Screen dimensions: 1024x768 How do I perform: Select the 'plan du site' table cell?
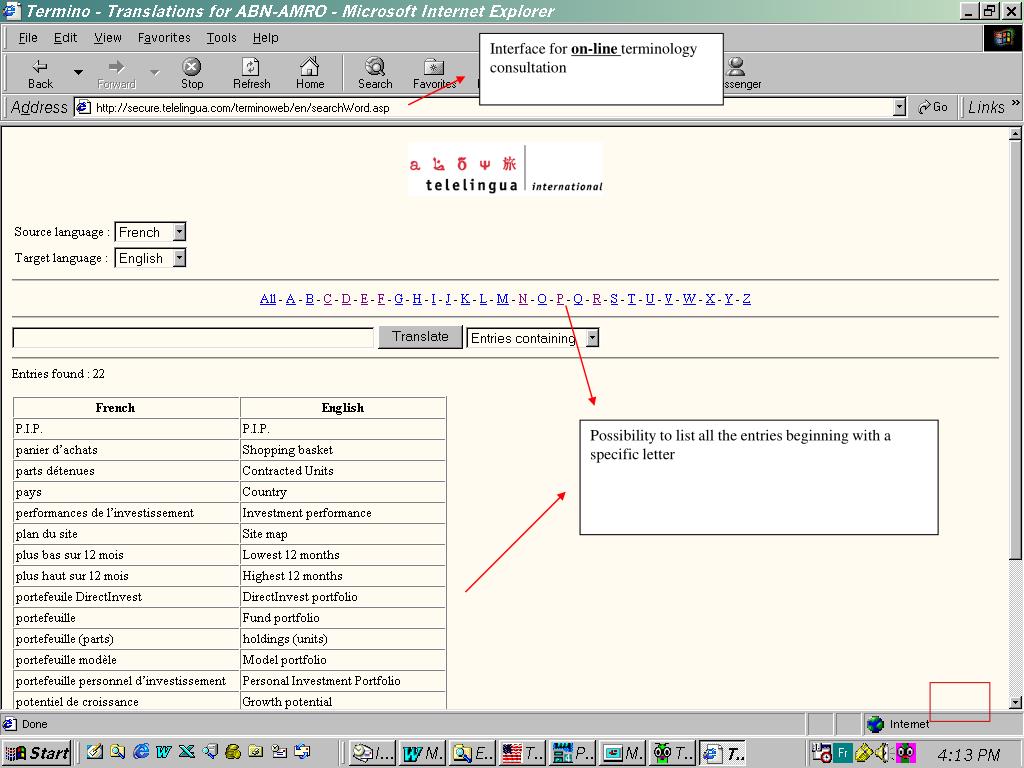click(x=126, y=534)
